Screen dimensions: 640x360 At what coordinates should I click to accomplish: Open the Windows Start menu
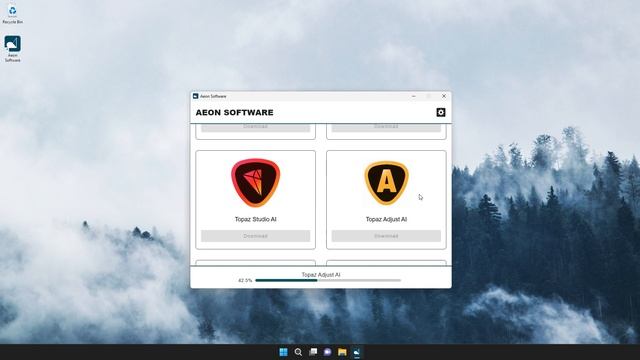[283, 352]
